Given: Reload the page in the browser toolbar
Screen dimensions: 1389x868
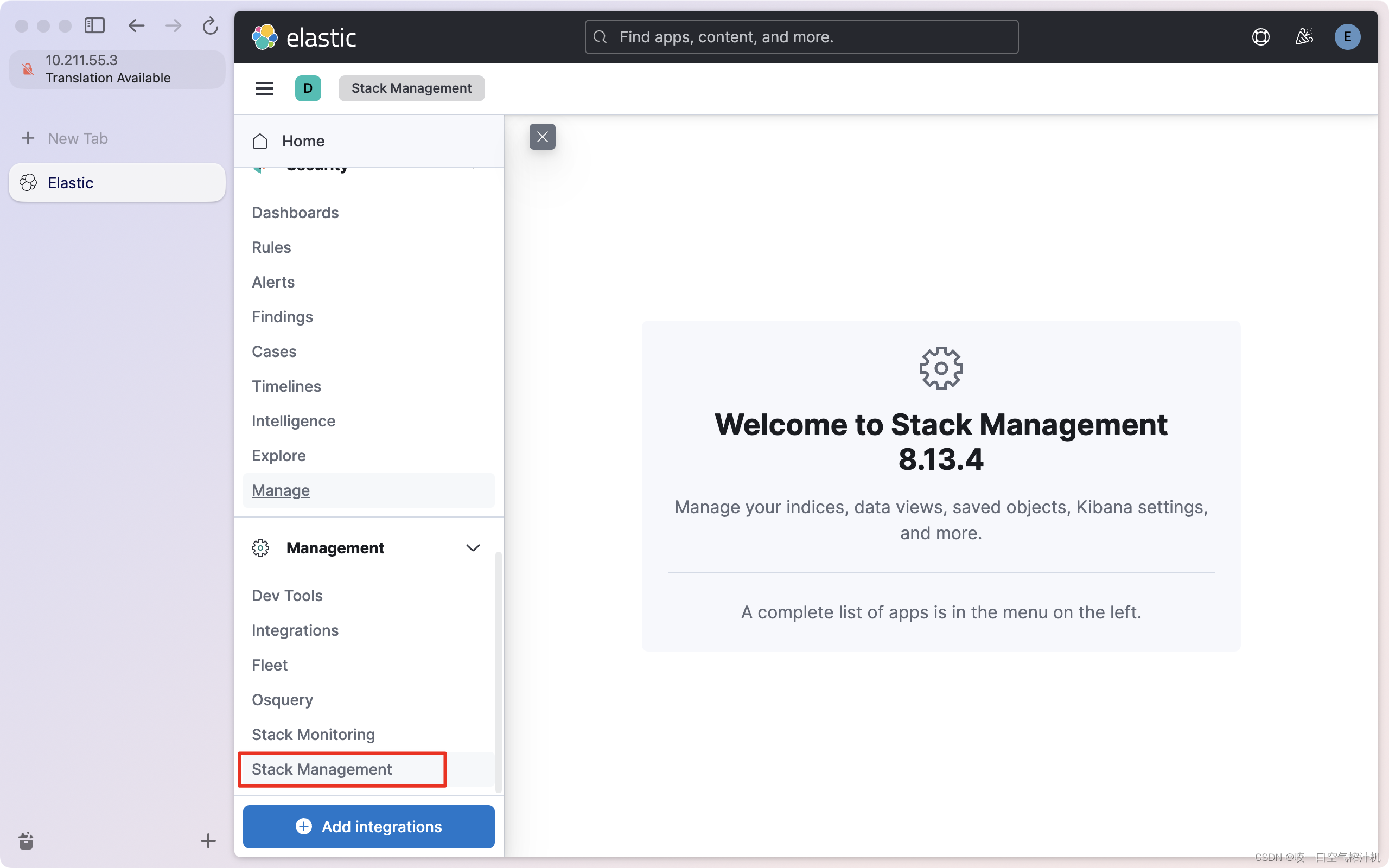Looking at the screenshot, I should pos(209,25).
